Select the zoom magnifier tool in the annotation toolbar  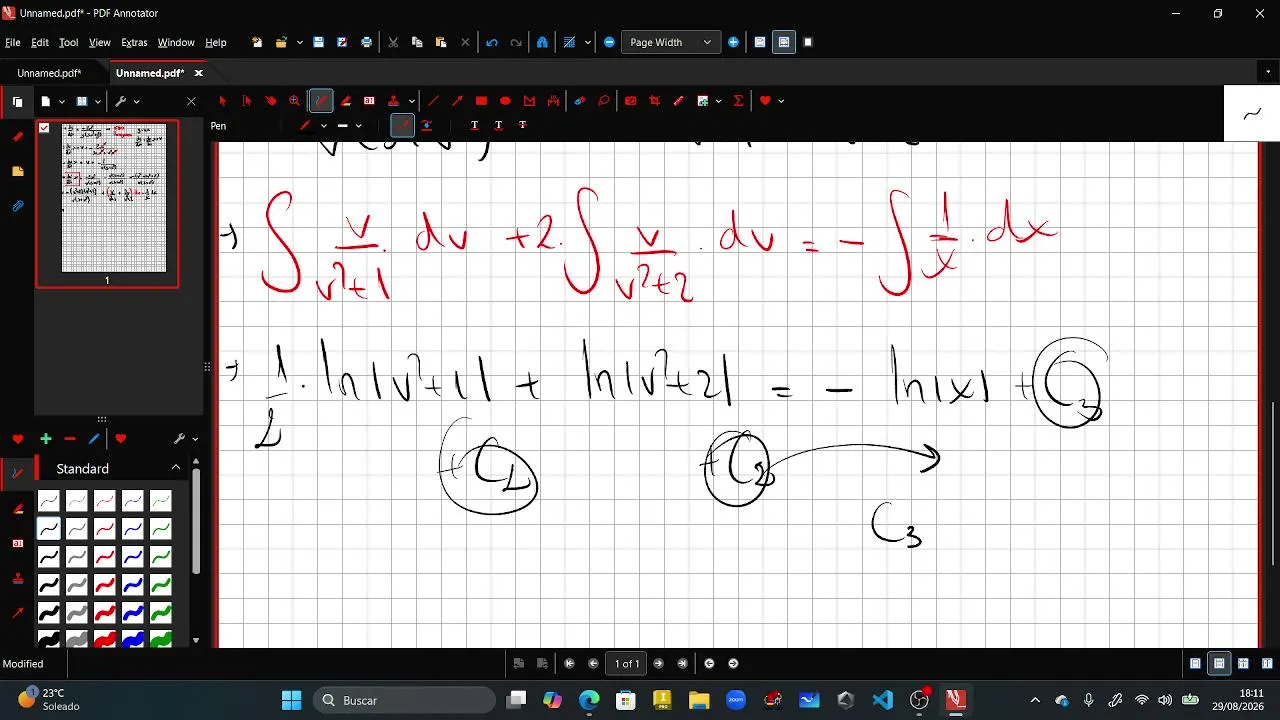pos(294,100)
